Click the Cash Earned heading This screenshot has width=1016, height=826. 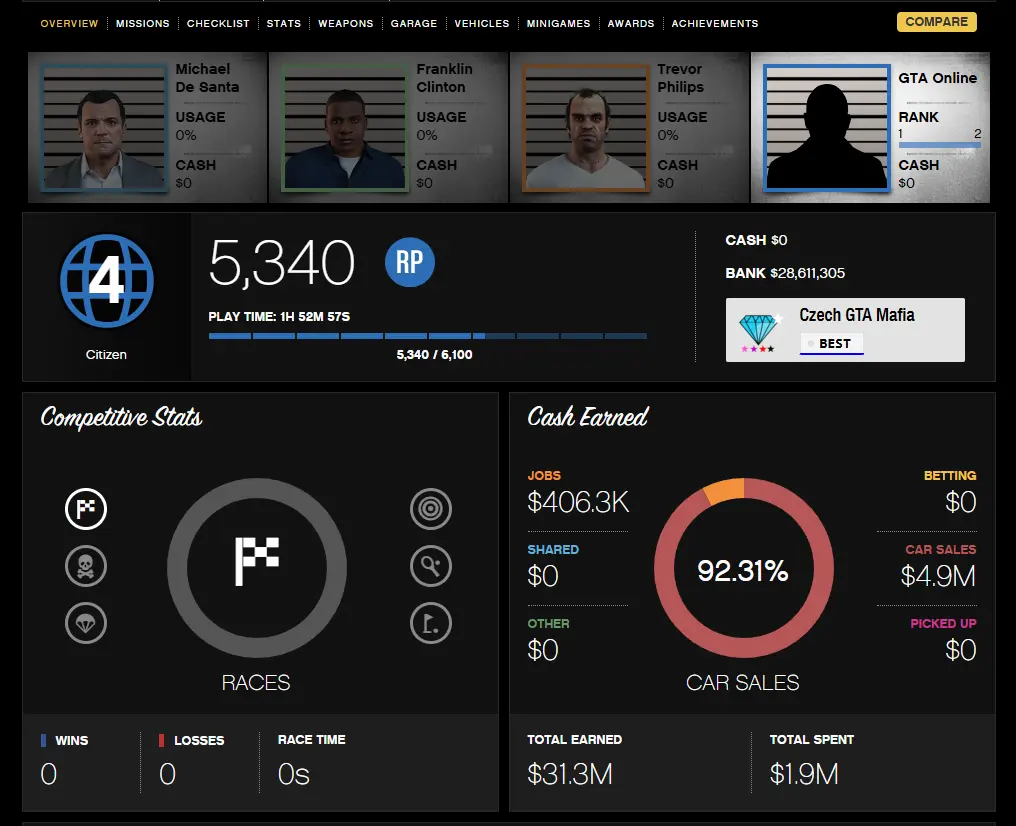point(588,417)
